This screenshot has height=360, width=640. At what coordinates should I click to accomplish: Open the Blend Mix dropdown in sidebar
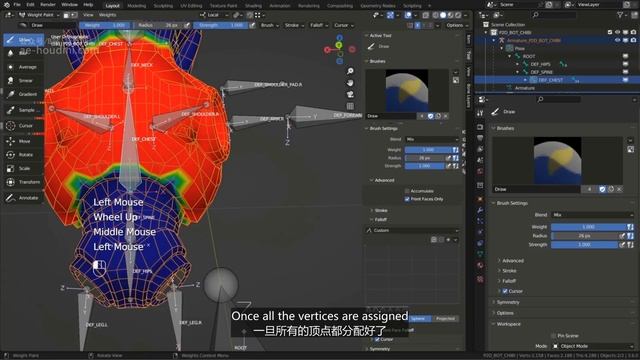[x=432, y=139]
